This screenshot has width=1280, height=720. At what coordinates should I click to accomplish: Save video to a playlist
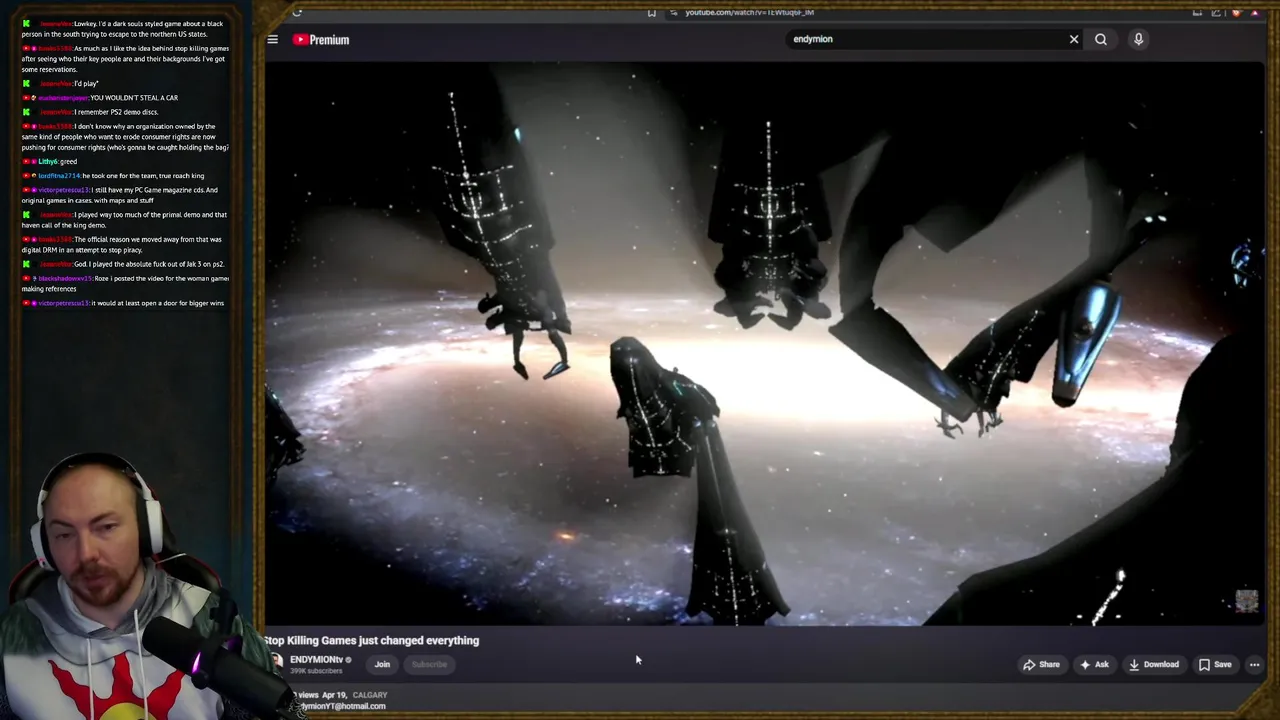point(1215,664)
